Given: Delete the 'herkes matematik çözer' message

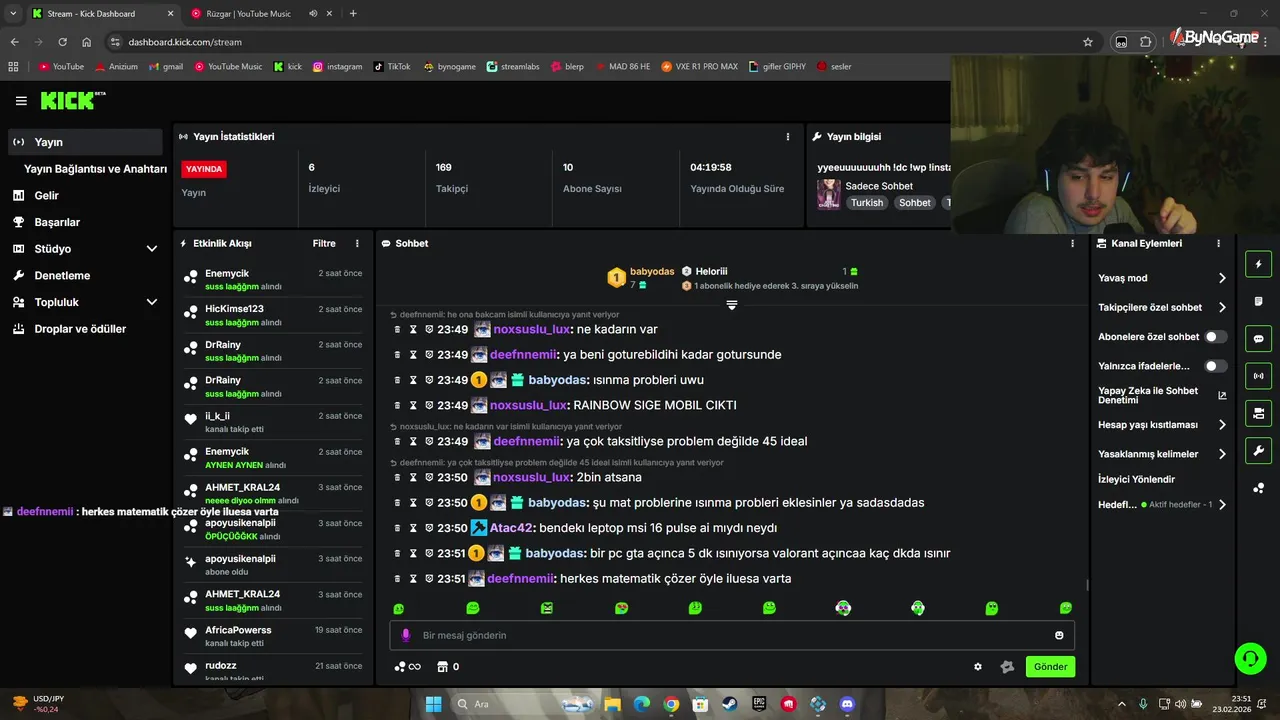Looking at the screenshot, I should 397,579.
